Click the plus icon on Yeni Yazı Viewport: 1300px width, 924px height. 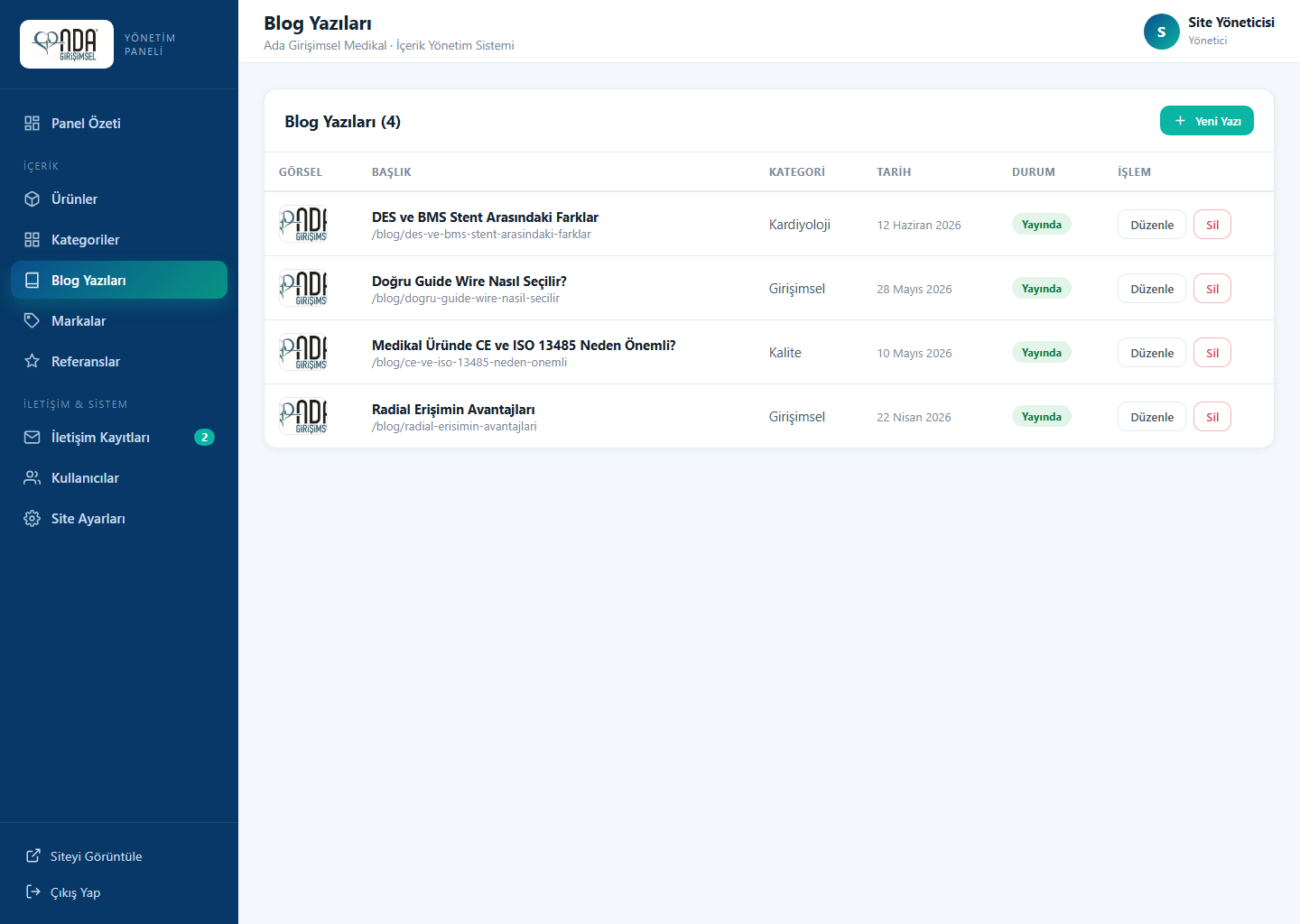pyautogui.click(x=1180, y=121)
